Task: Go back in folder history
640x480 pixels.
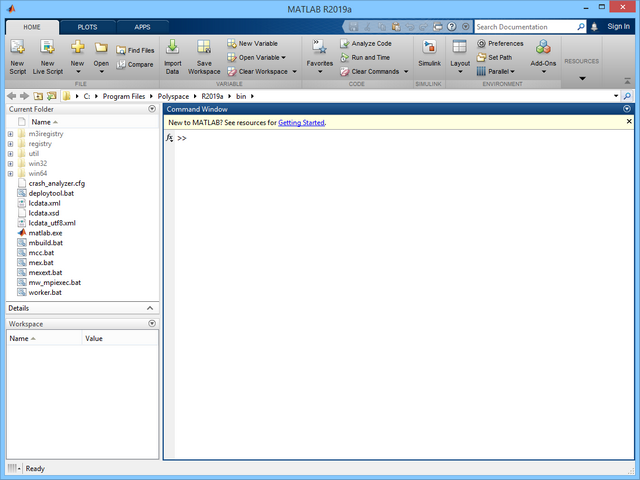Action: [x=11, y=96]
